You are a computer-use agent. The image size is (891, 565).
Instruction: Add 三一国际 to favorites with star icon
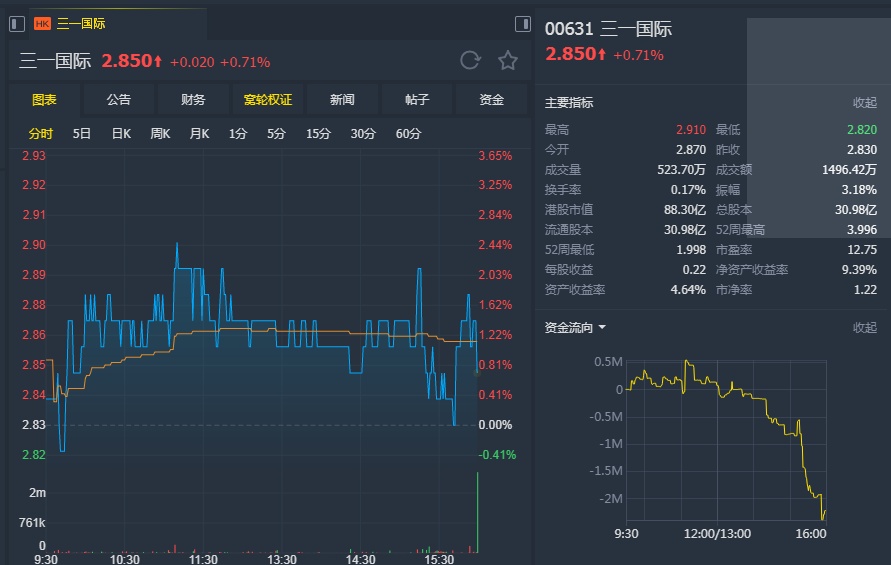coord(508,61)
